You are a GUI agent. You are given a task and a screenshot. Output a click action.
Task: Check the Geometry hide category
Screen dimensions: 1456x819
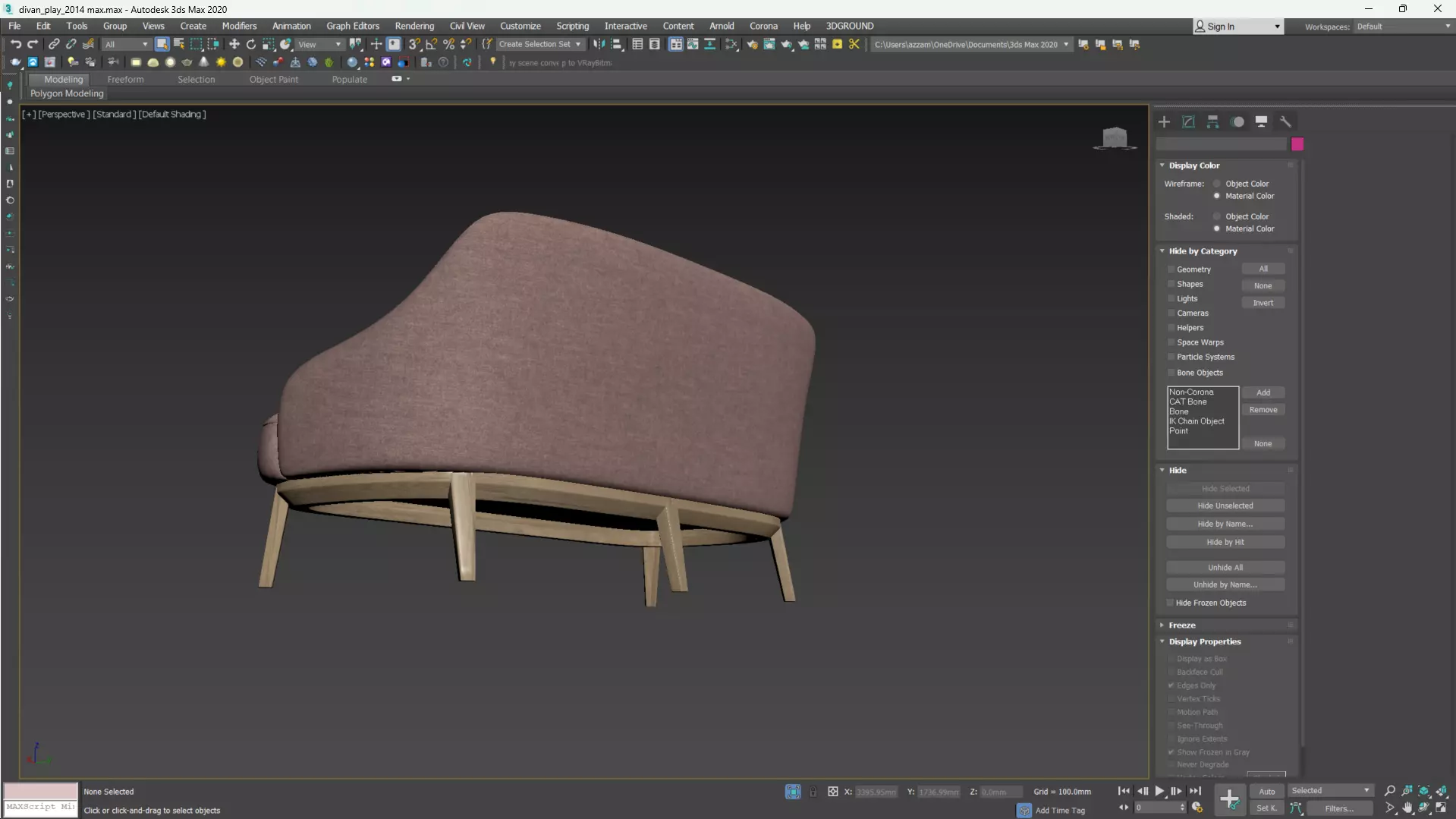pyautogui.click(x=1171, y=269)
